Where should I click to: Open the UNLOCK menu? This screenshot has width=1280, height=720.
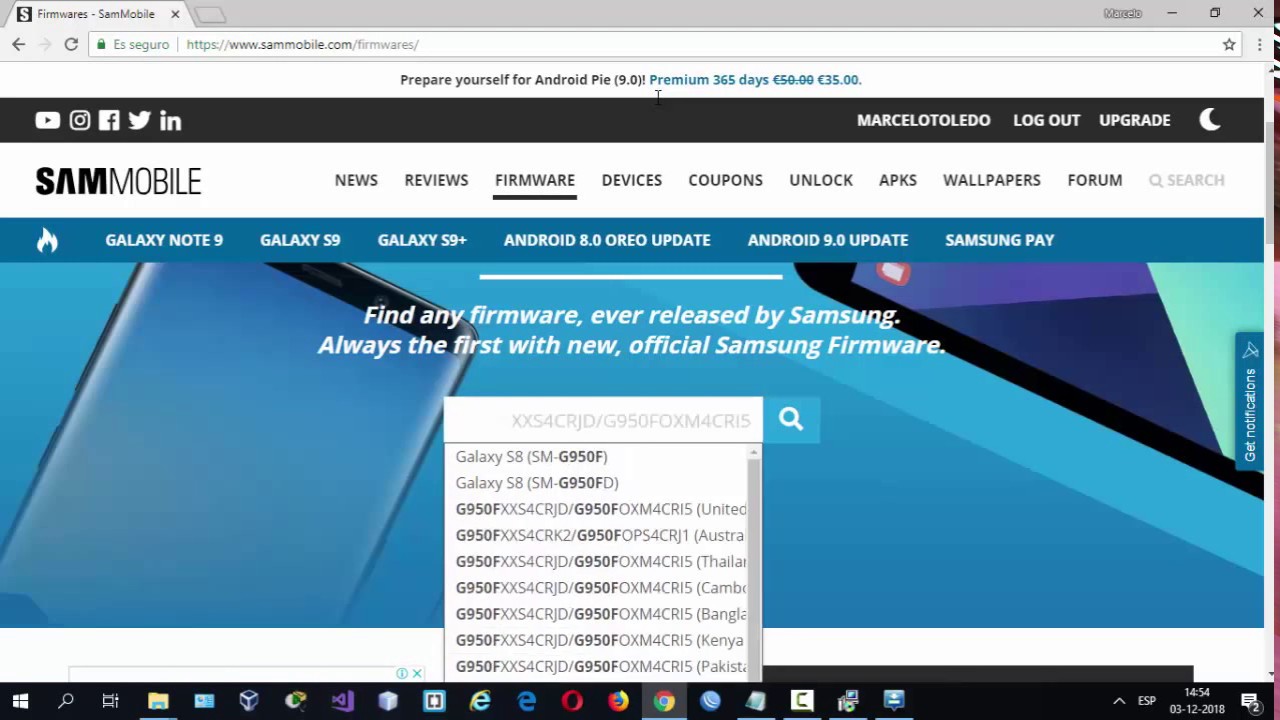821,180
